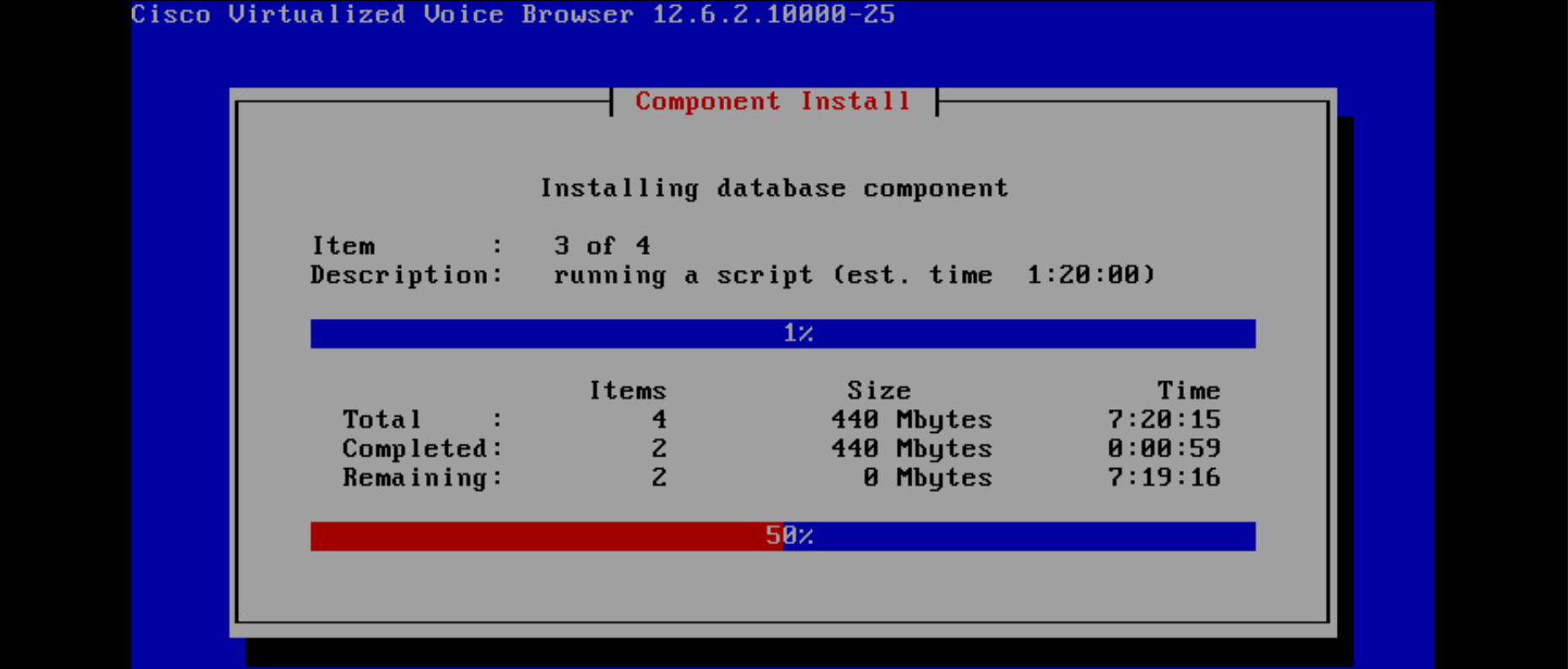This screenshot has width=1568, height=669.
Task: Click the completed time 0:00:59 value
Action: [x=1164, y=448]
